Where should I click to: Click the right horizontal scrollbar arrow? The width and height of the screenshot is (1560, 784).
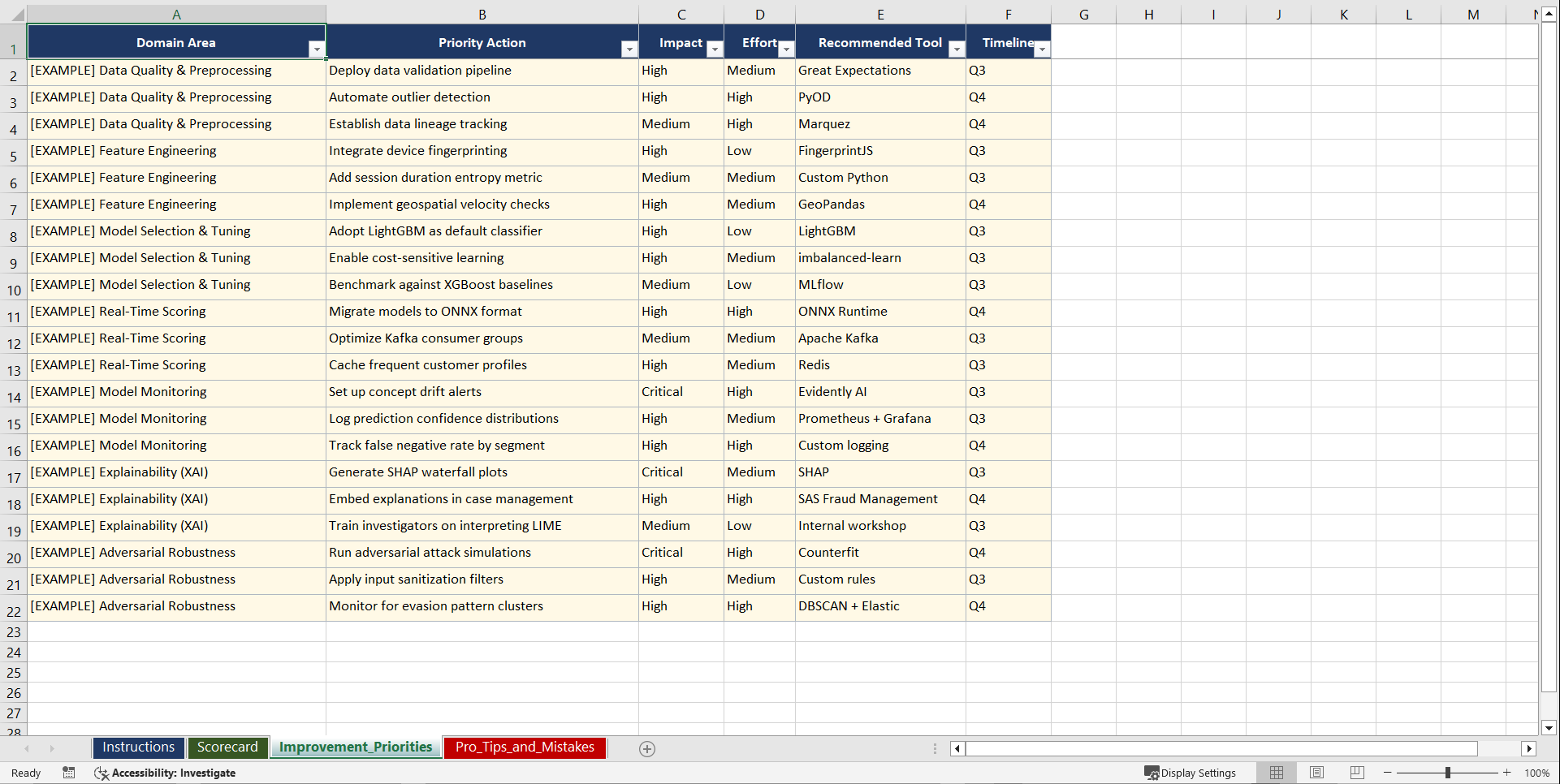pos(1530,748)
